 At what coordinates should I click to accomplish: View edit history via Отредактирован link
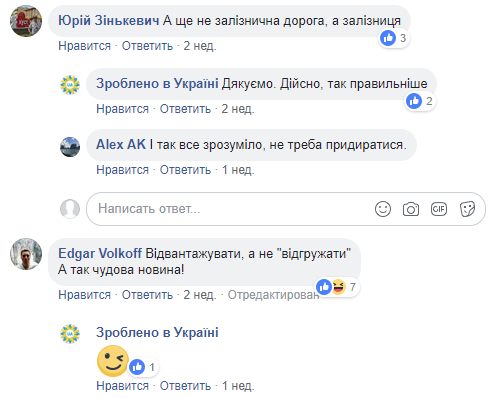[x=273, y=295]
